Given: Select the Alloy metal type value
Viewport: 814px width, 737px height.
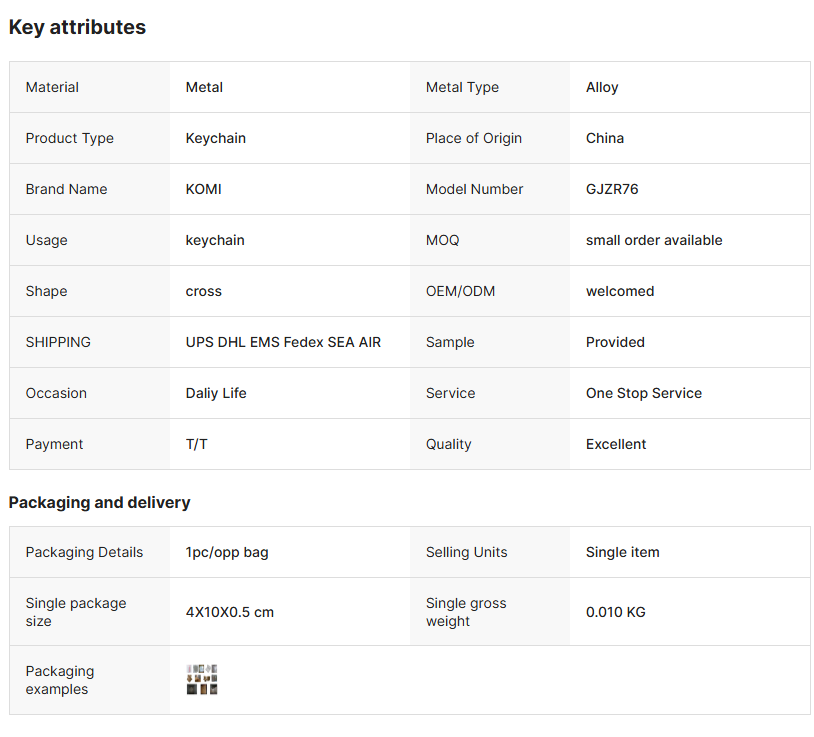Looking at the screenshot, I should pos(602,87).
